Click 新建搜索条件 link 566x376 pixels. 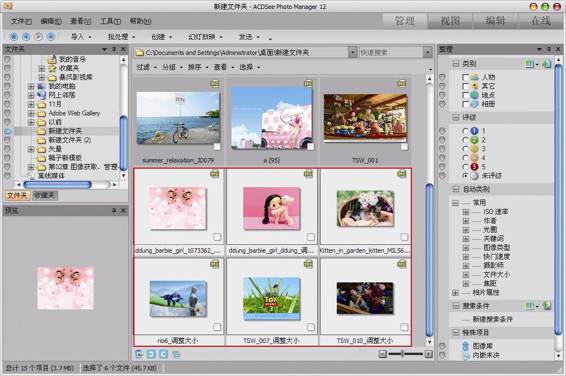coord(492,319)
